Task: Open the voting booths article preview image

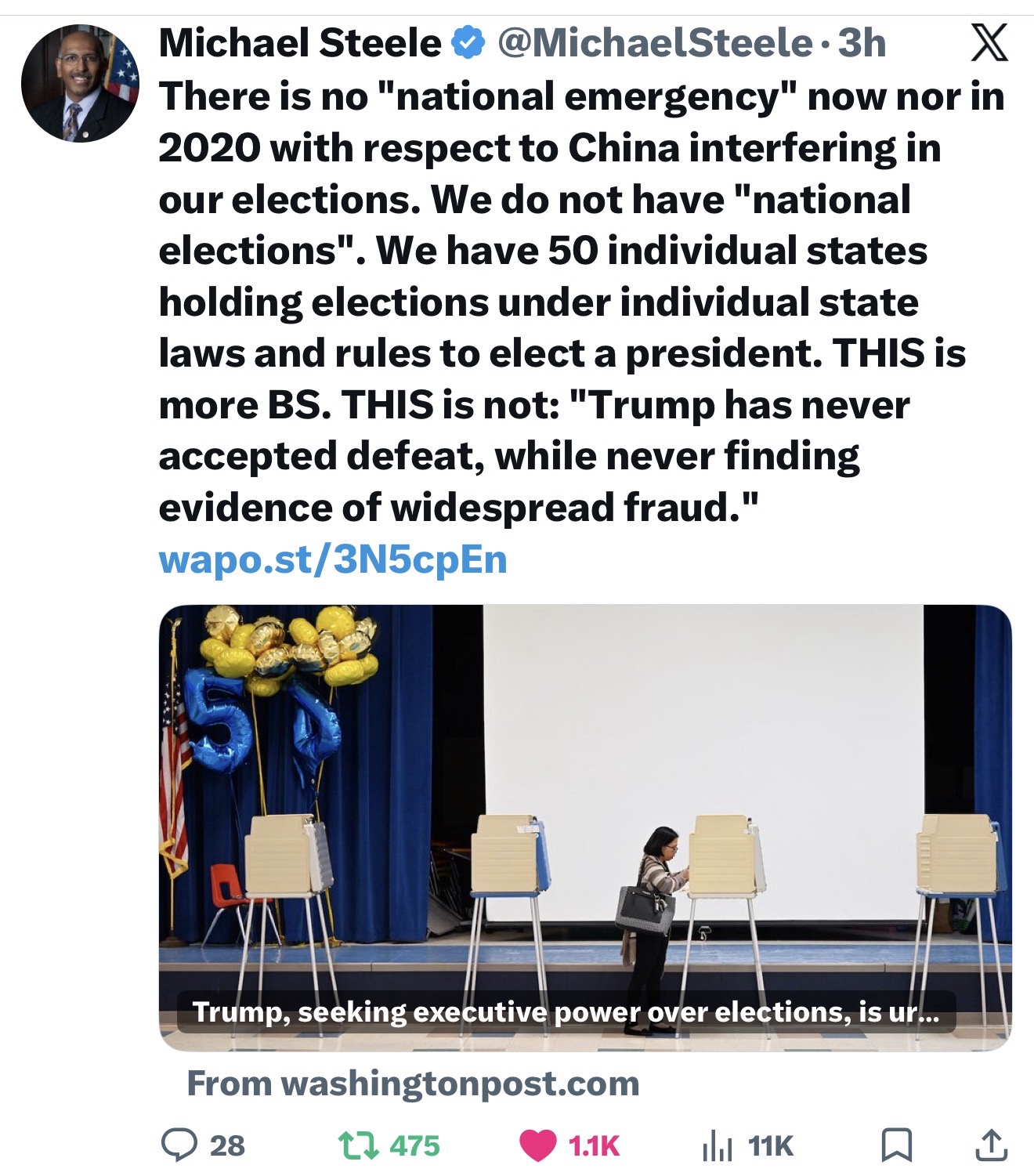Action: point(584,799)
